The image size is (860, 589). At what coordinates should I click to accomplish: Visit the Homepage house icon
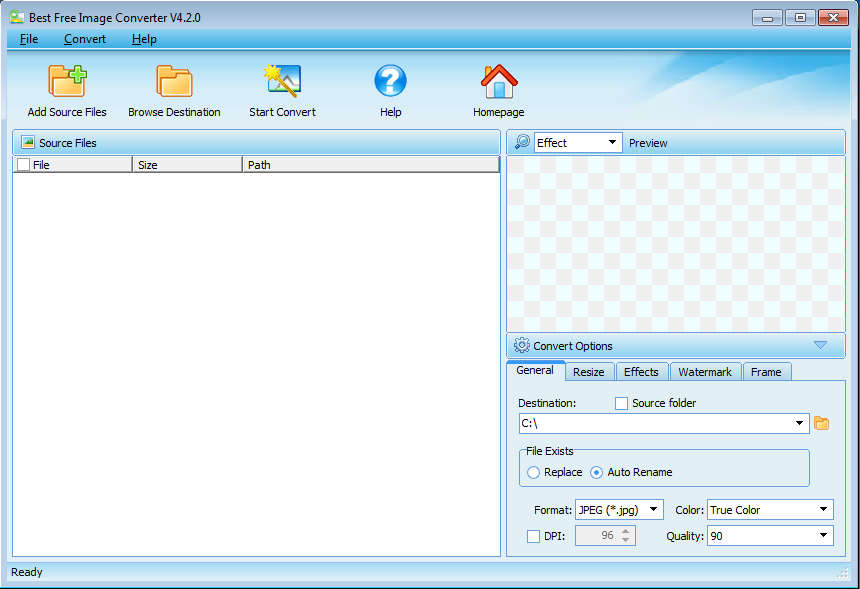(498, 81)
